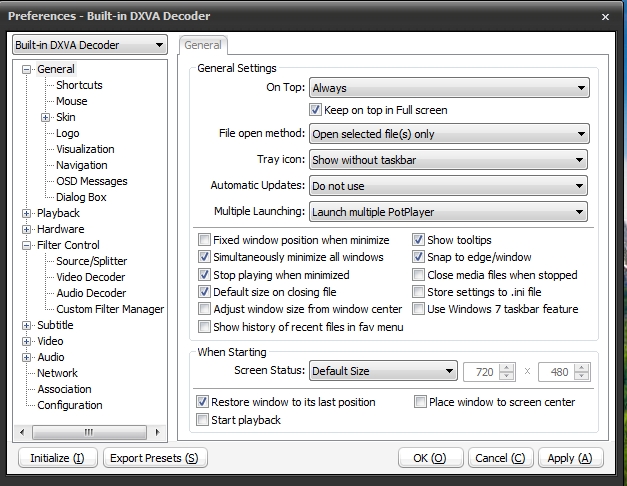Click the 720 width input field
627x486 pixels.
point(481,372)
